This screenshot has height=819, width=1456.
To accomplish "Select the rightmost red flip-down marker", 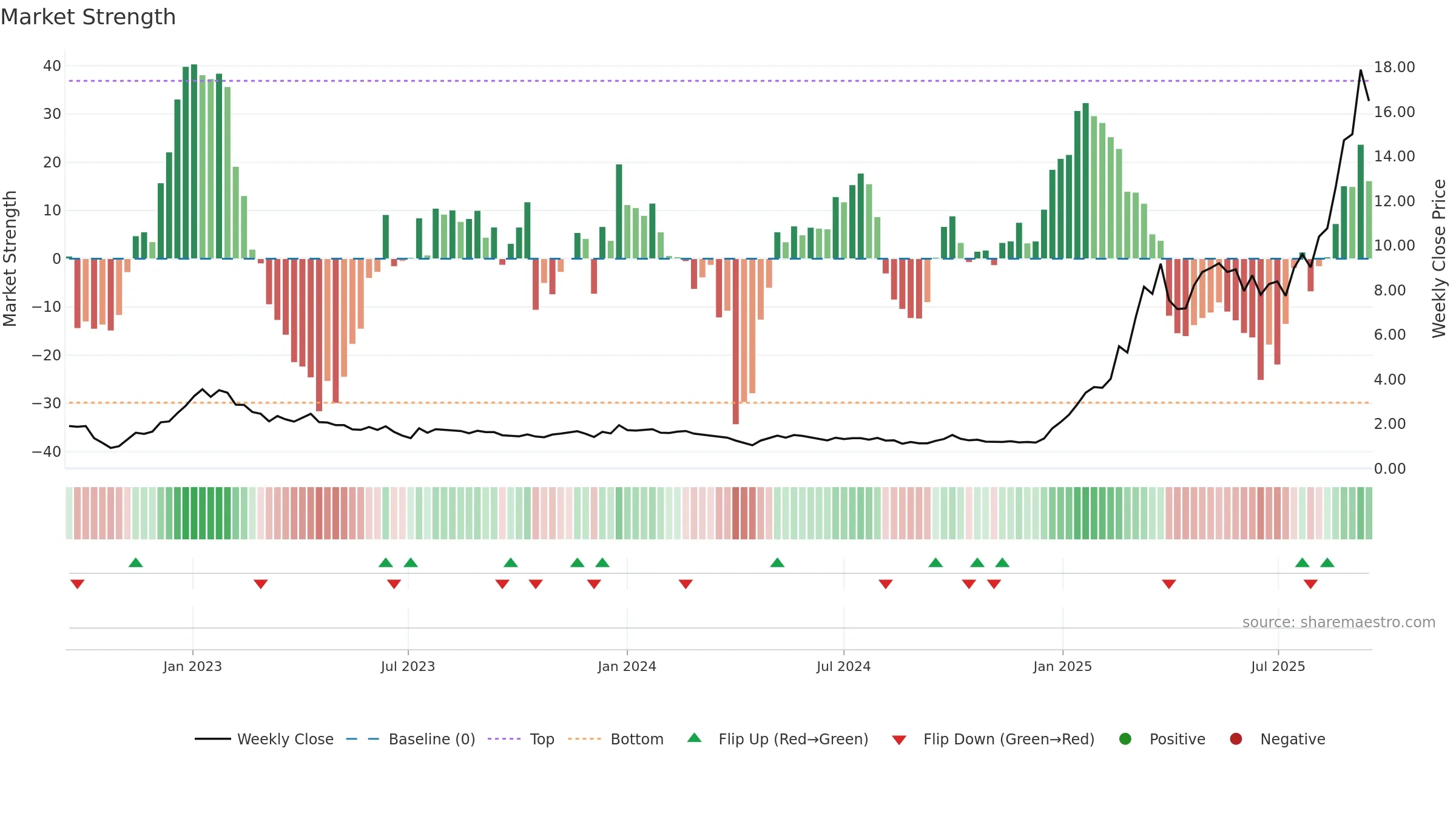I will coord(1310,584).
